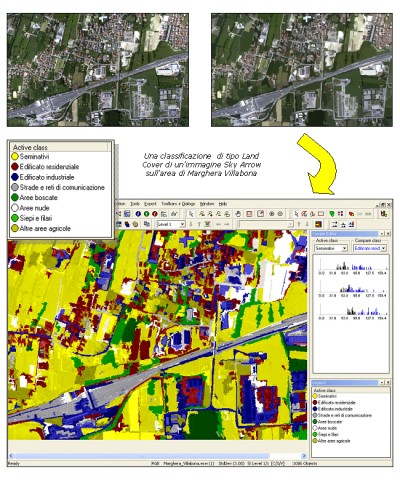Click the zoom out magnifier icon

[280, 214]
